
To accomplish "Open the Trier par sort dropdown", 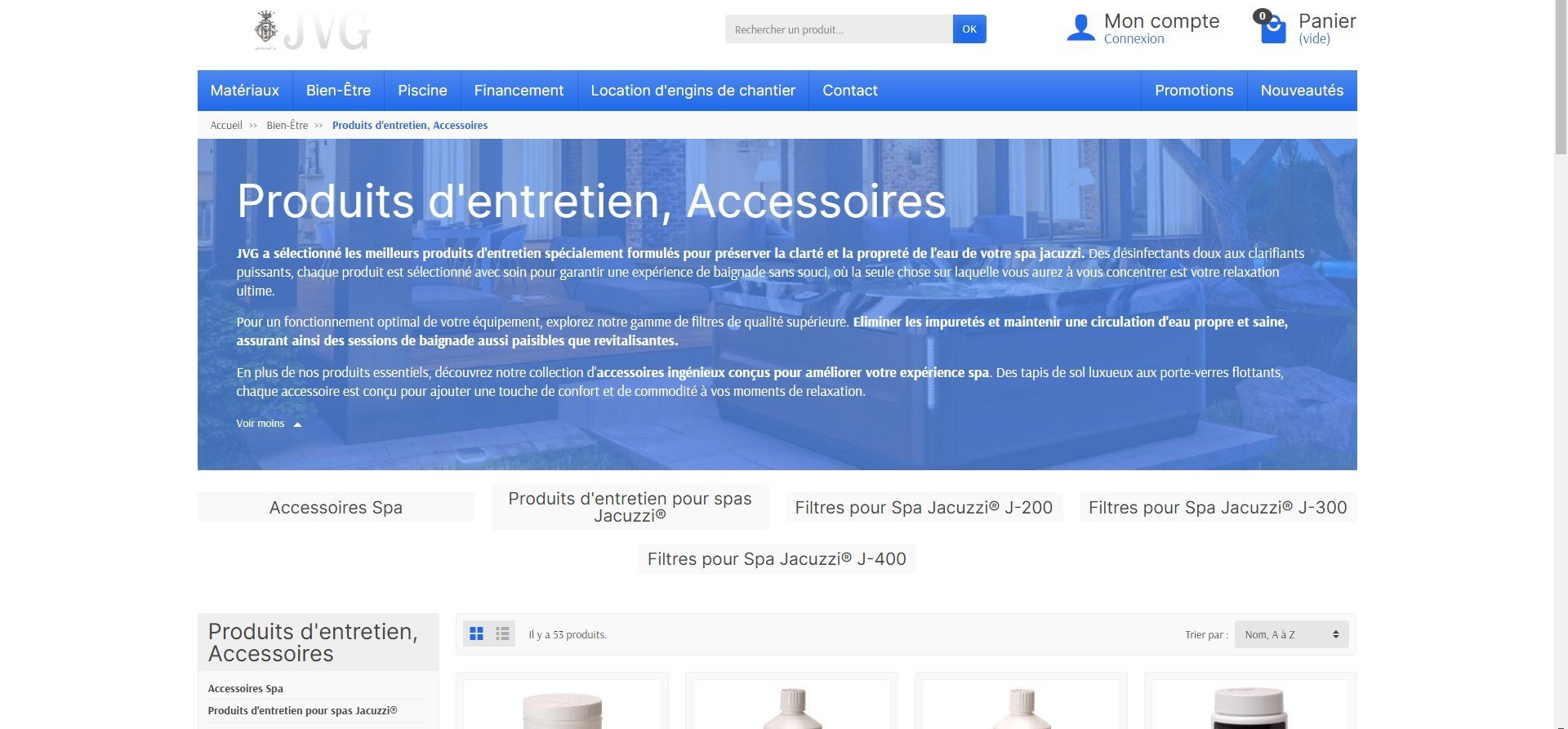I will pyautogui.click(x=1291, y=634).
